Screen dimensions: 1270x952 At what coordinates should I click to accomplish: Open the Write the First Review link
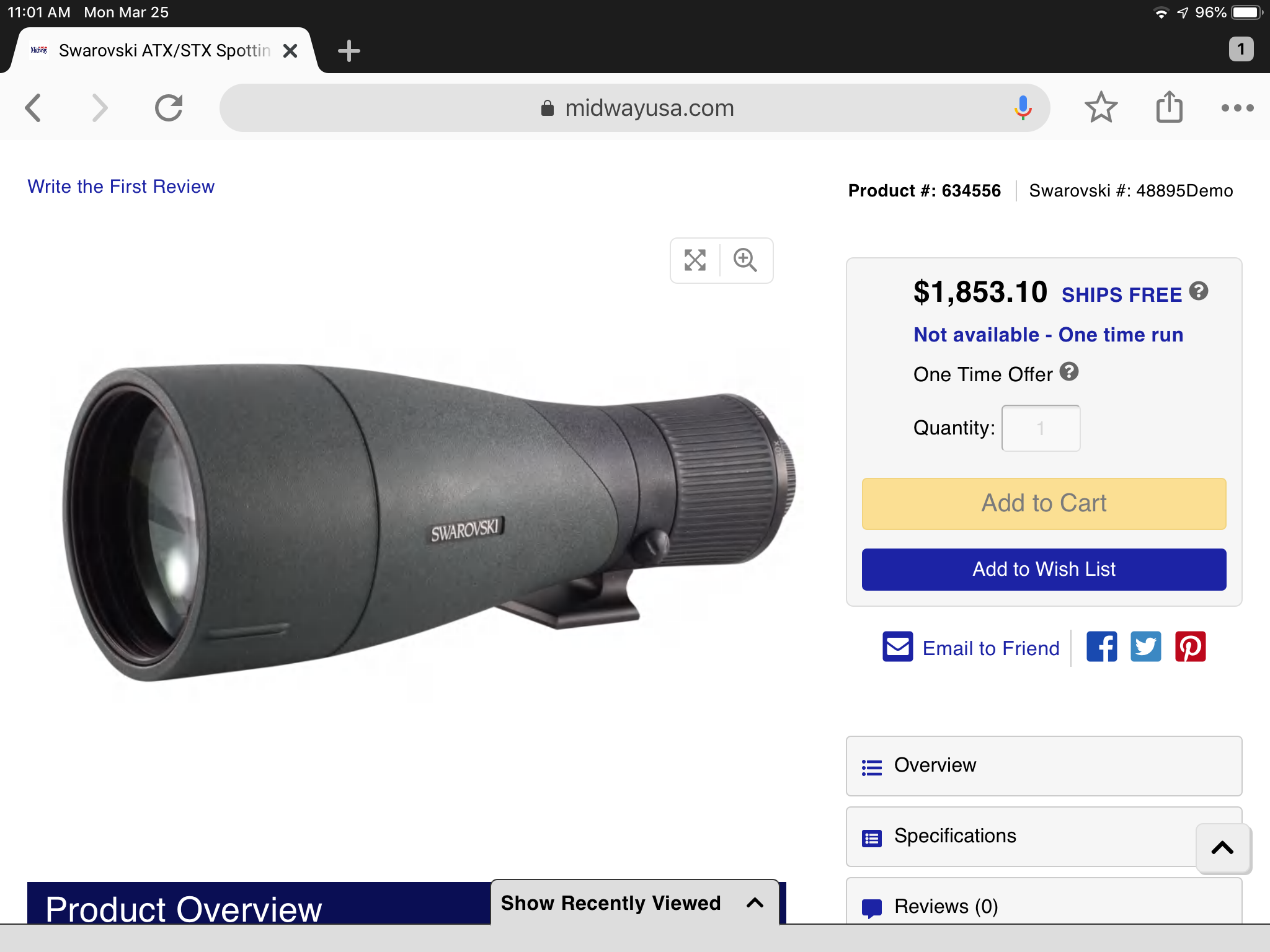[121, 187]
